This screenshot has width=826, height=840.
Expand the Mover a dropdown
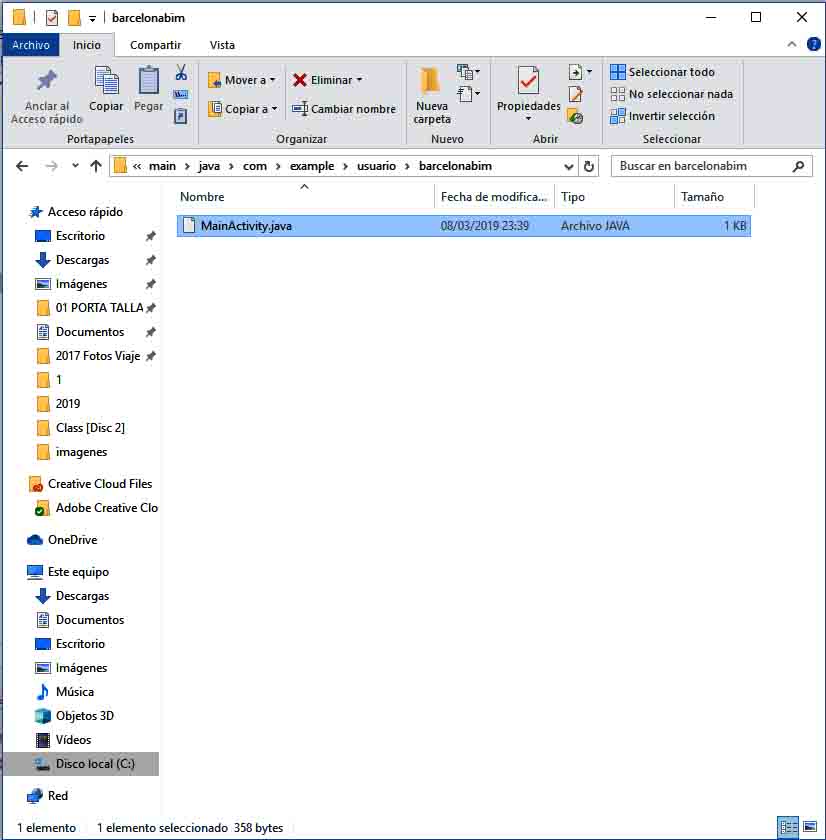[x=273, y=80]
